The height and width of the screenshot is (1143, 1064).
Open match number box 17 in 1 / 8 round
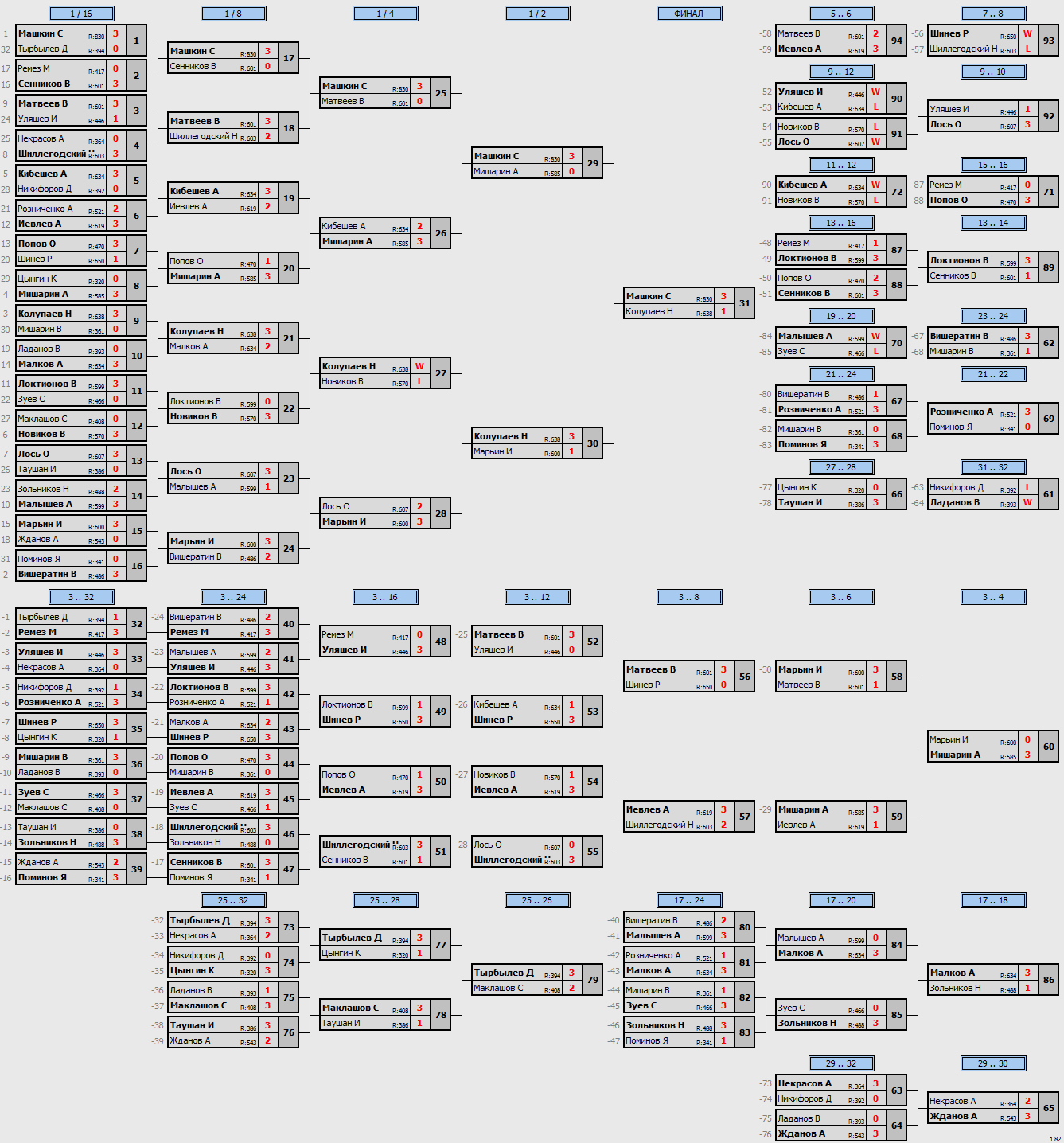point(288,58)
